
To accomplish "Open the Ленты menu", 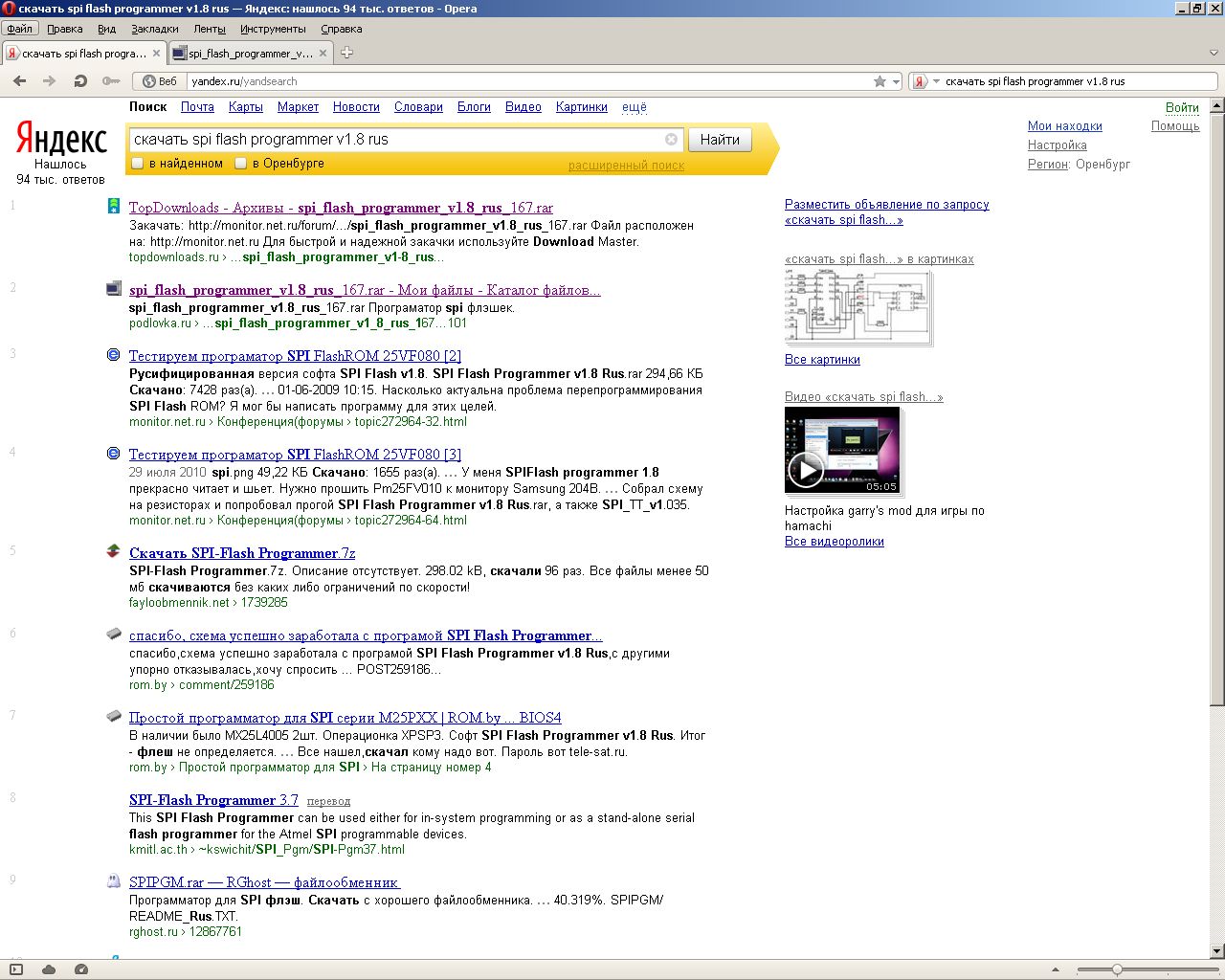I will tap(210, 29).
